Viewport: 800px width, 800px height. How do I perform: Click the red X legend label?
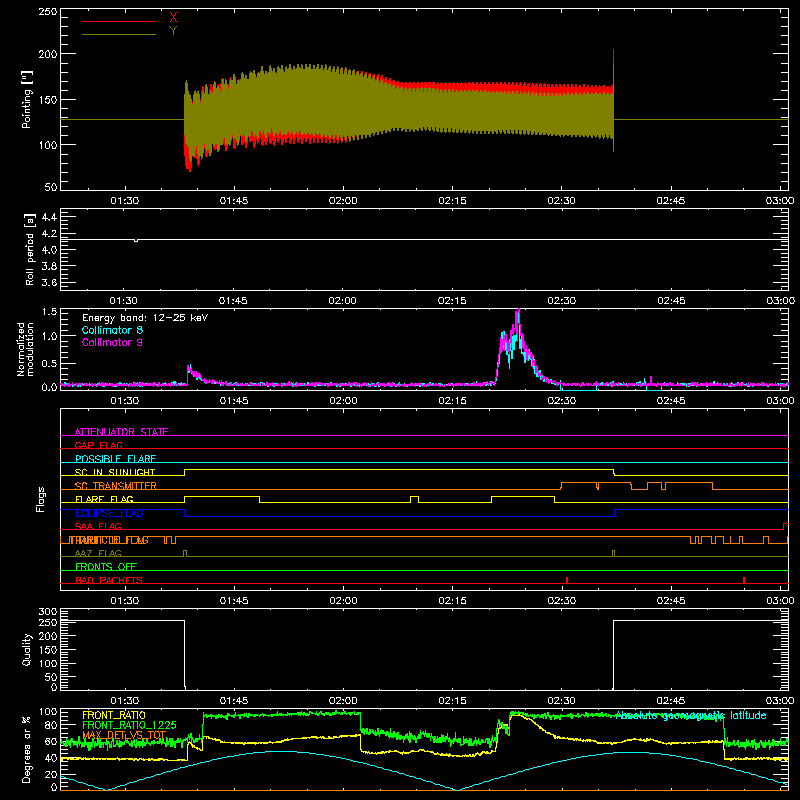pyautogui.click(x=173, y=17)
